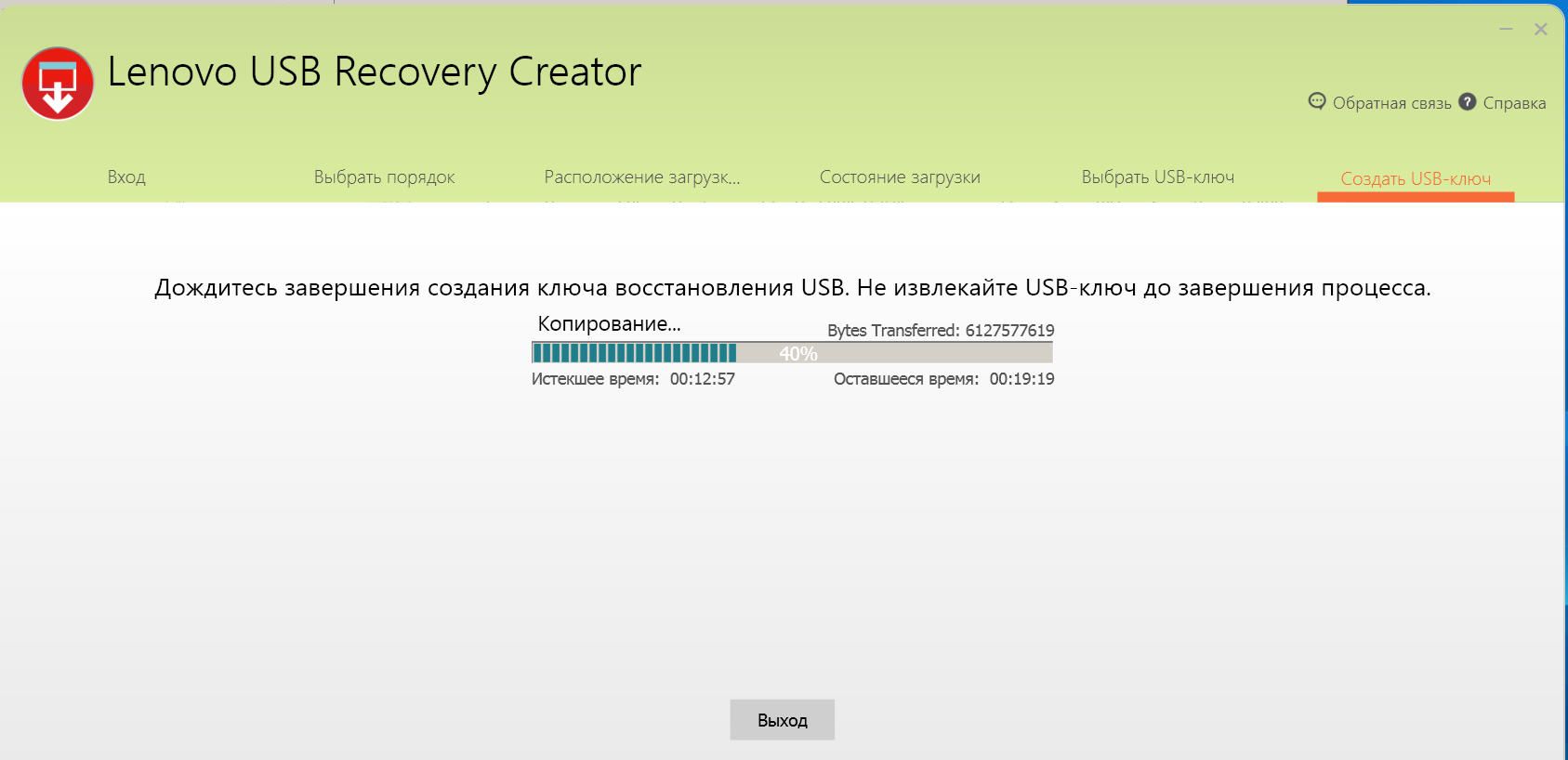The width and height of the screenshot is (1568, 760).
Task: Open Расположение загрузк... tab
Action: pos(642,177)
